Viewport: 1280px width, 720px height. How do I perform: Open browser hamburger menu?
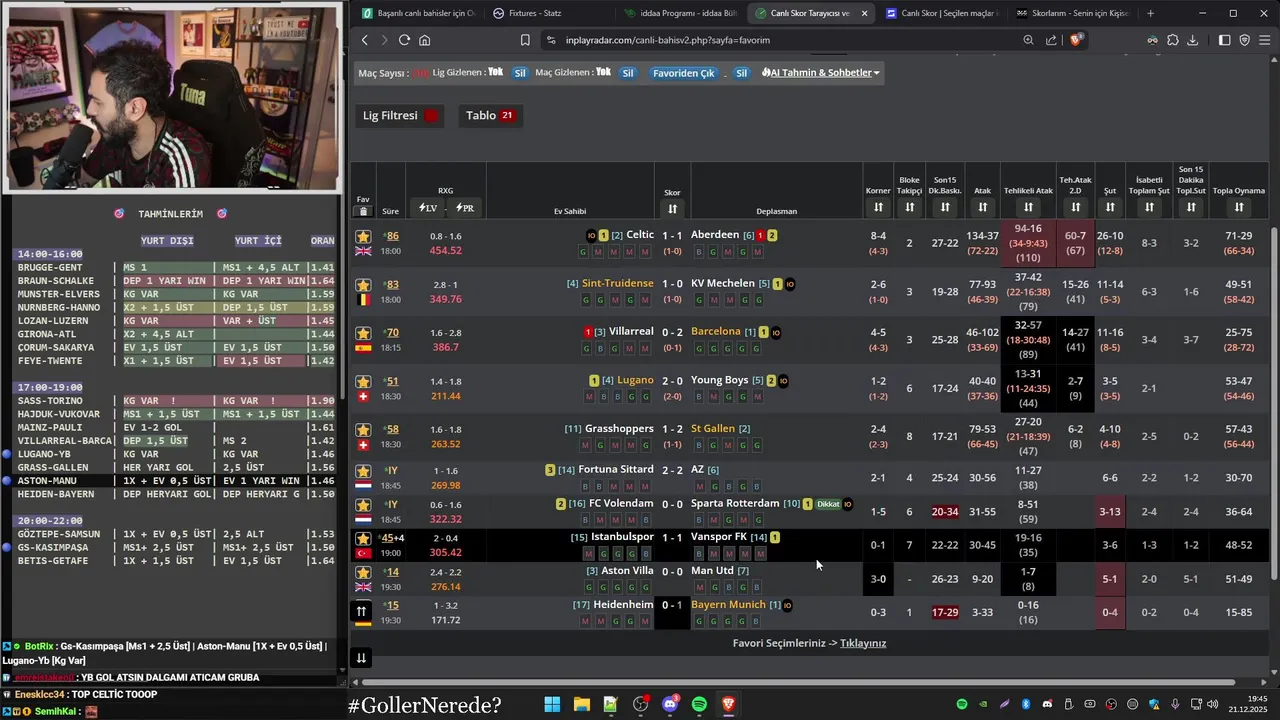pyautogui.click(x=1265, y=40)
